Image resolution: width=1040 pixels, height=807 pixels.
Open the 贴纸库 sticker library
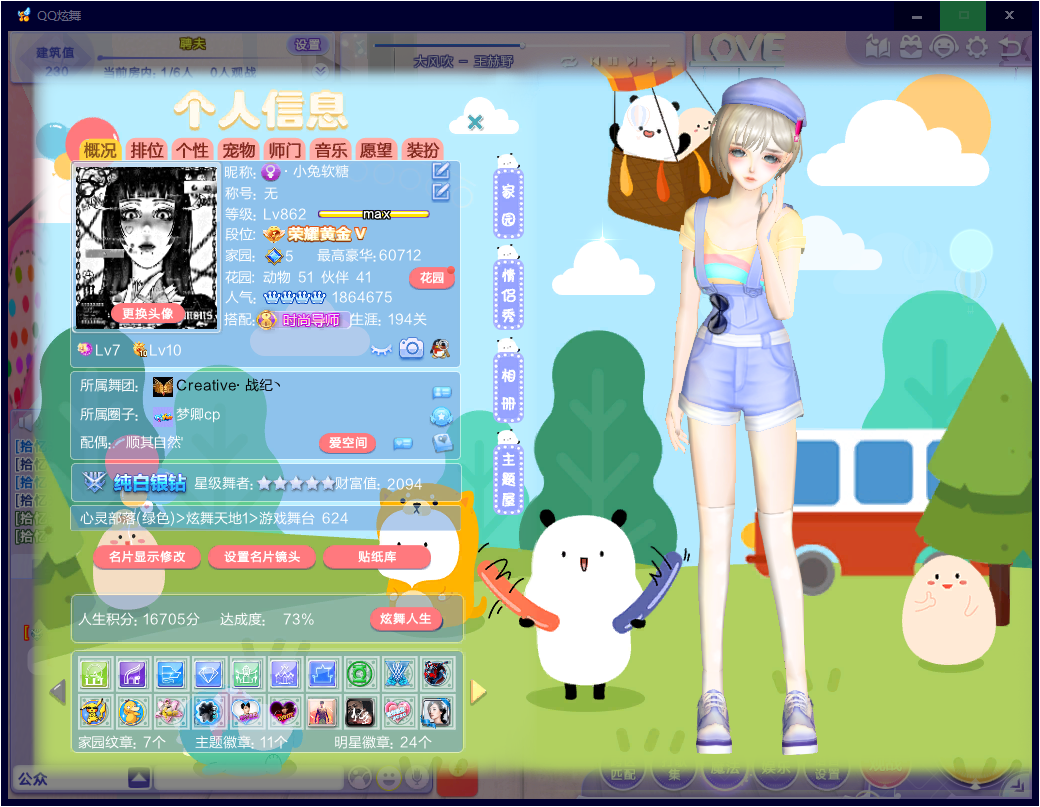(x=377, y=557)
